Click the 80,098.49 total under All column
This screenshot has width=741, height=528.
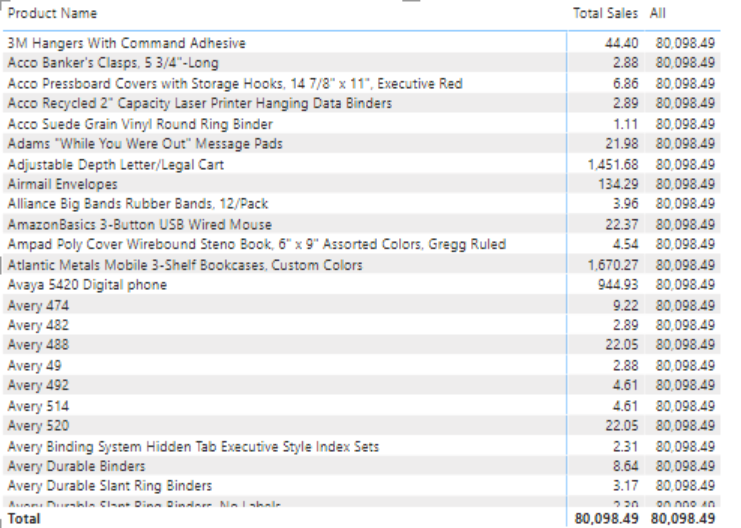(x=683, y=519)
